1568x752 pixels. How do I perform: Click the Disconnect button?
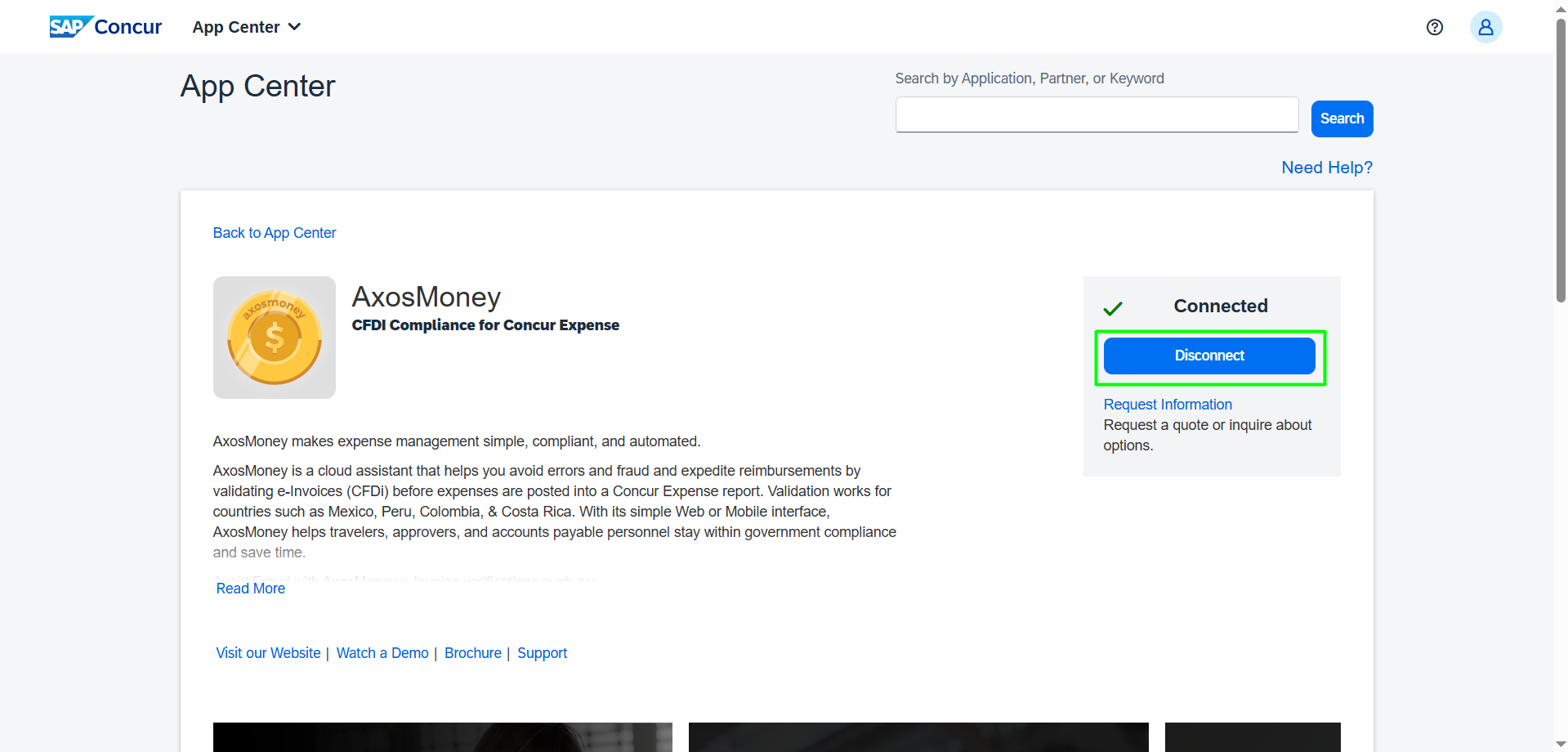pyautogui.click(x=1208, y=356)
